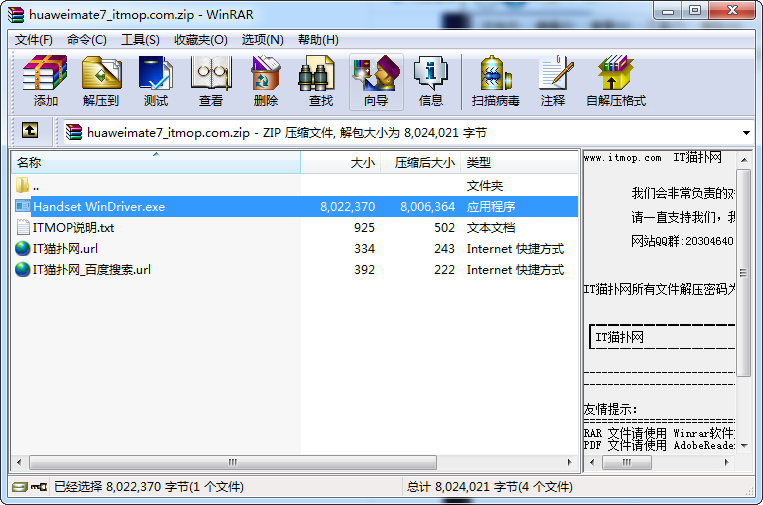
Task: Open the 帮助(H) menu
Action: pos(318,40)
